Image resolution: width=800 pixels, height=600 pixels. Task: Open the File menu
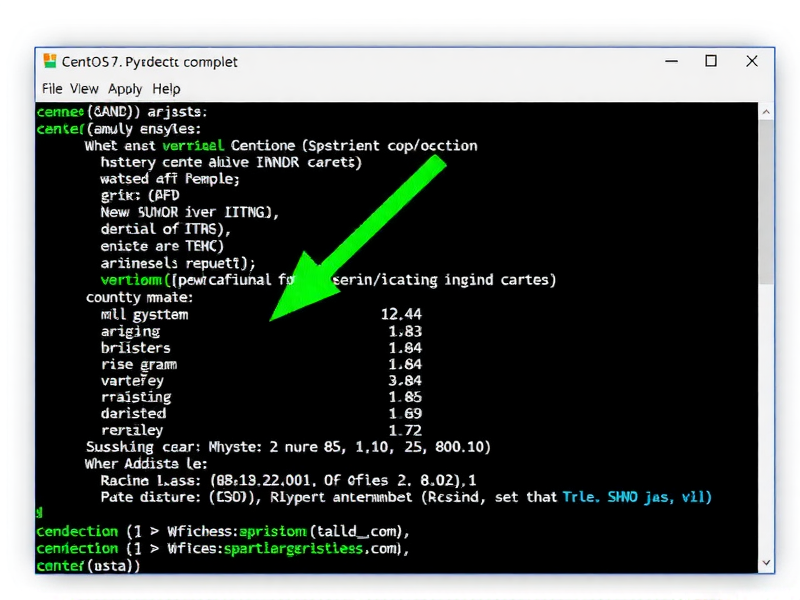(x=52, y=89)
